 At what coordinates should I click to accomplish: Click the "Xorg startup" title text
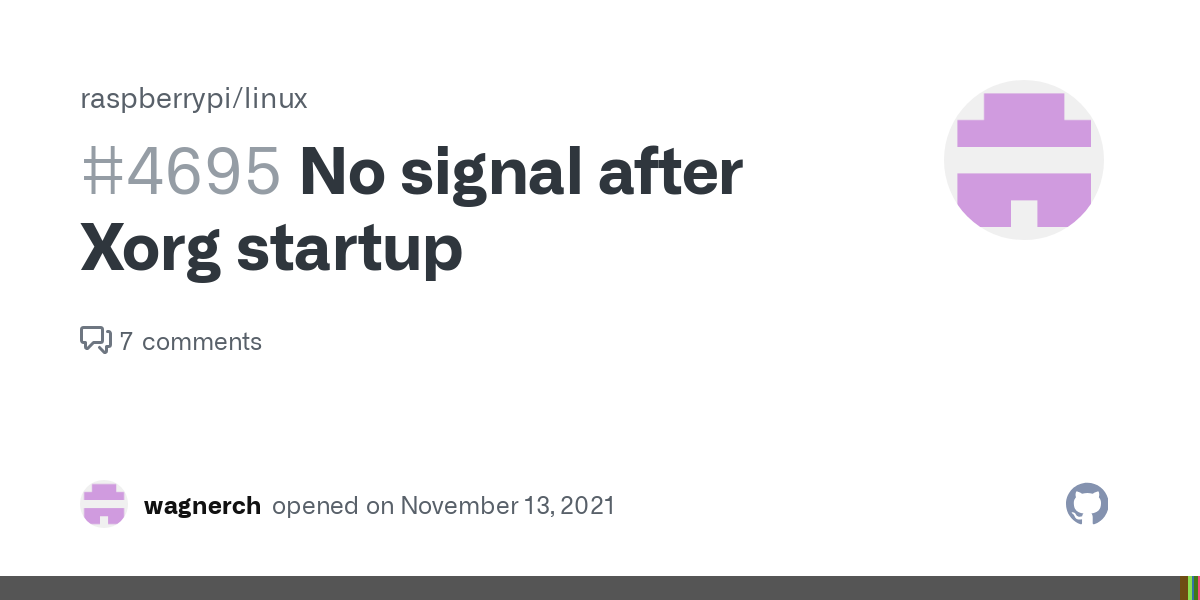click(271, 248)
